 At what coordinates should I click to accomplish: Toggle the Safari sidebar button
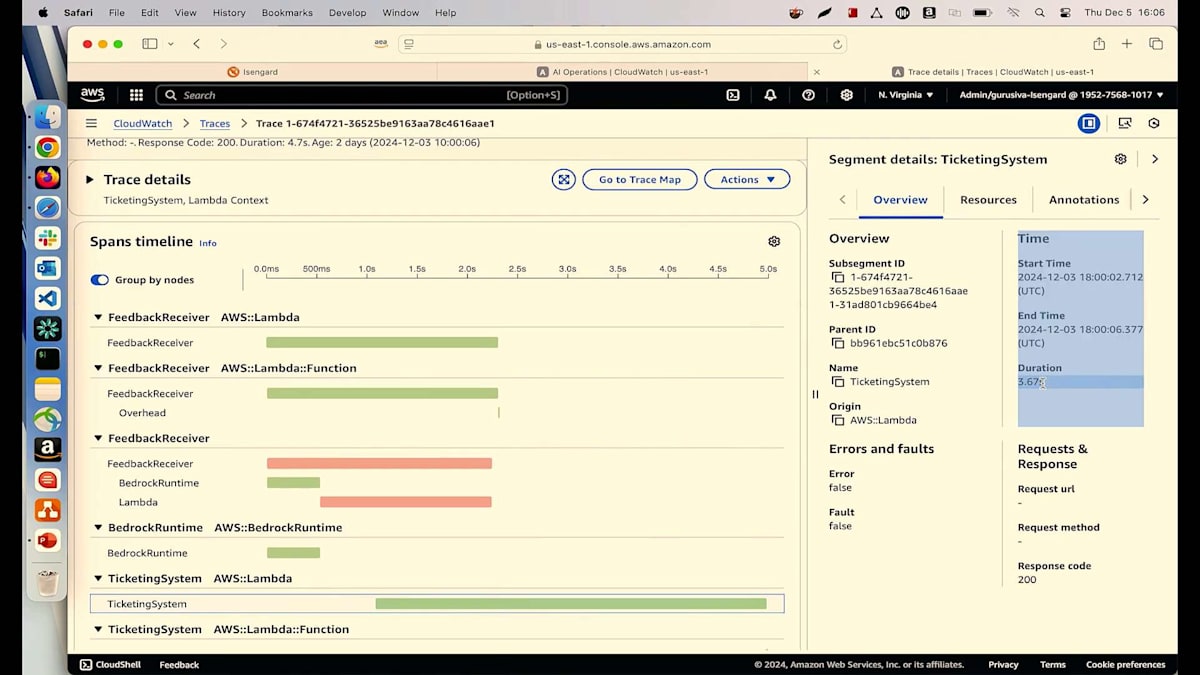point(150,44)
